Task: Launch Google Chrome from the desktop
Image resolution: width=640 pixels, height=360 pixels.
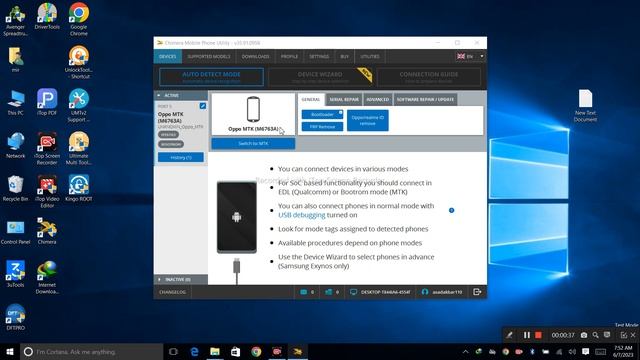Action: pyautogui.click(x=78, y=20)
